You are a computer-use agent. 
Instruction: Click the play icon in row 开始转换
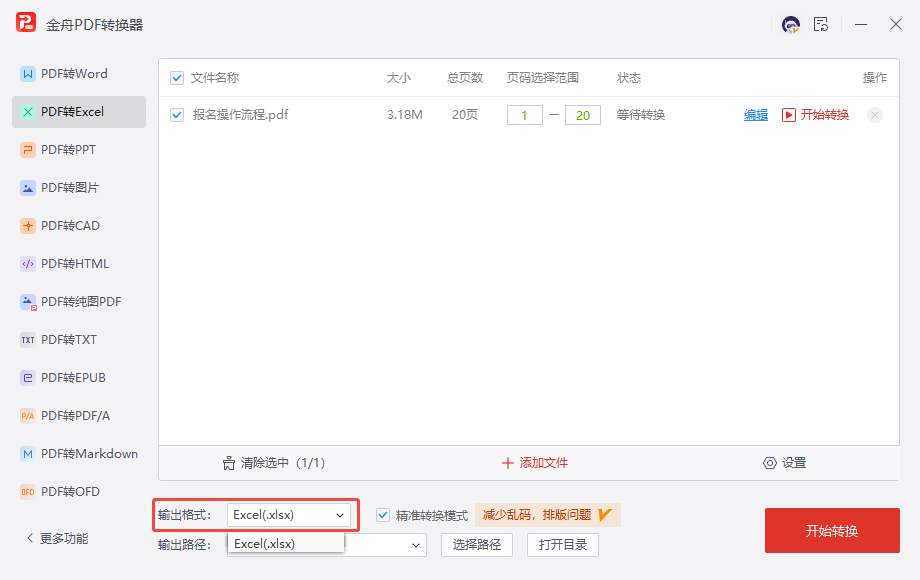(789, 115)
